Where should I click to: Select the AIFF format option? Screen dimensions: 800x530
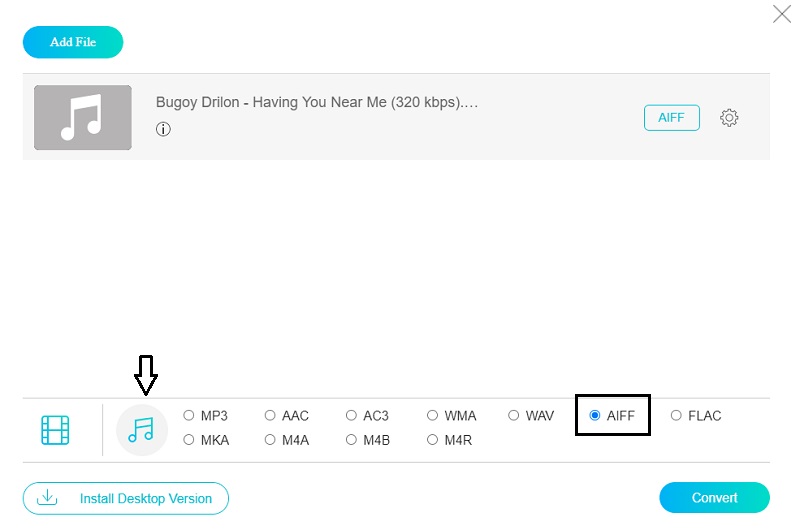click(595, 416)
